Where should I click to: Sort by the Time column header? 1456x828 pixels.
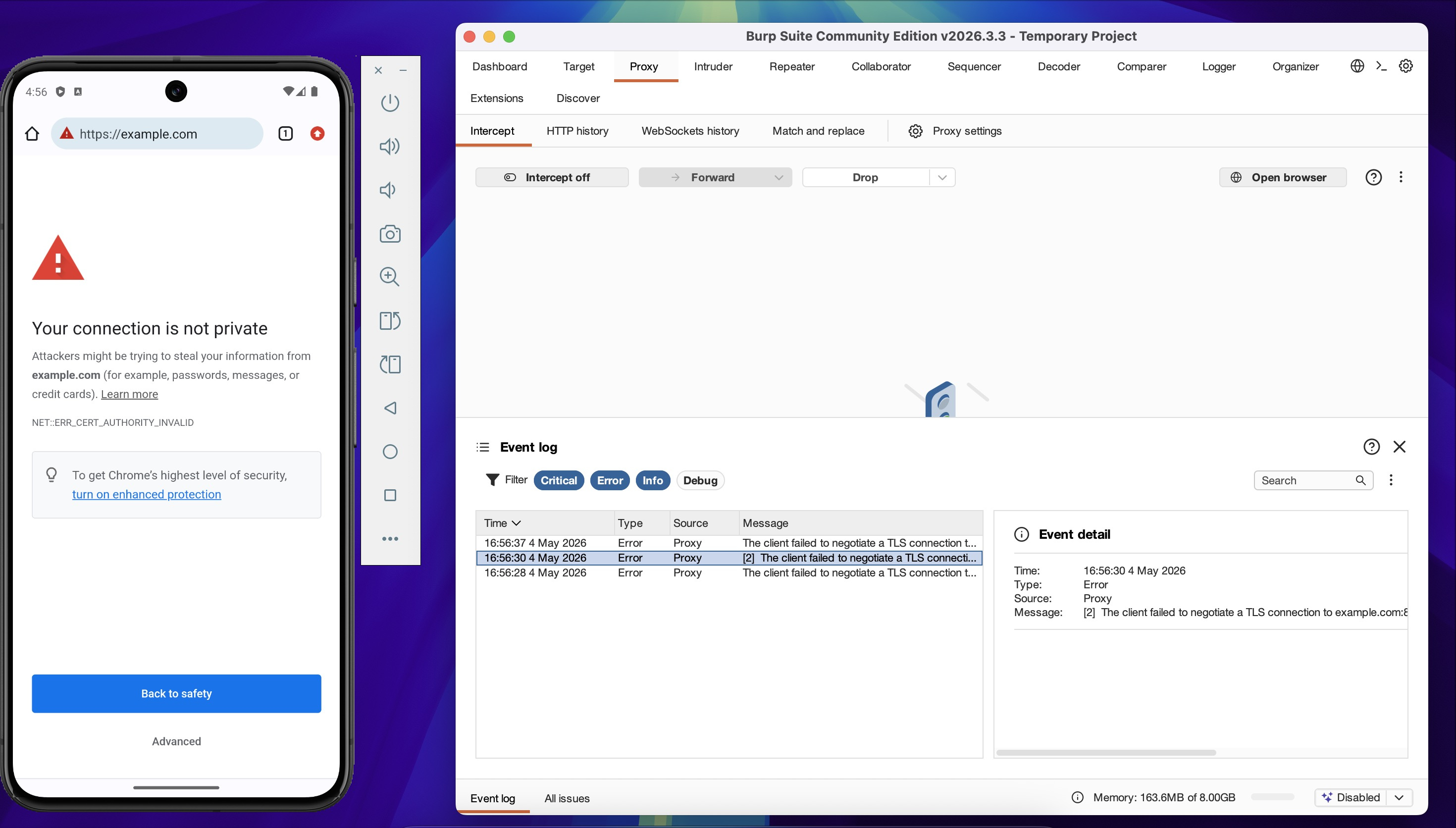click(x=545, y=523)
